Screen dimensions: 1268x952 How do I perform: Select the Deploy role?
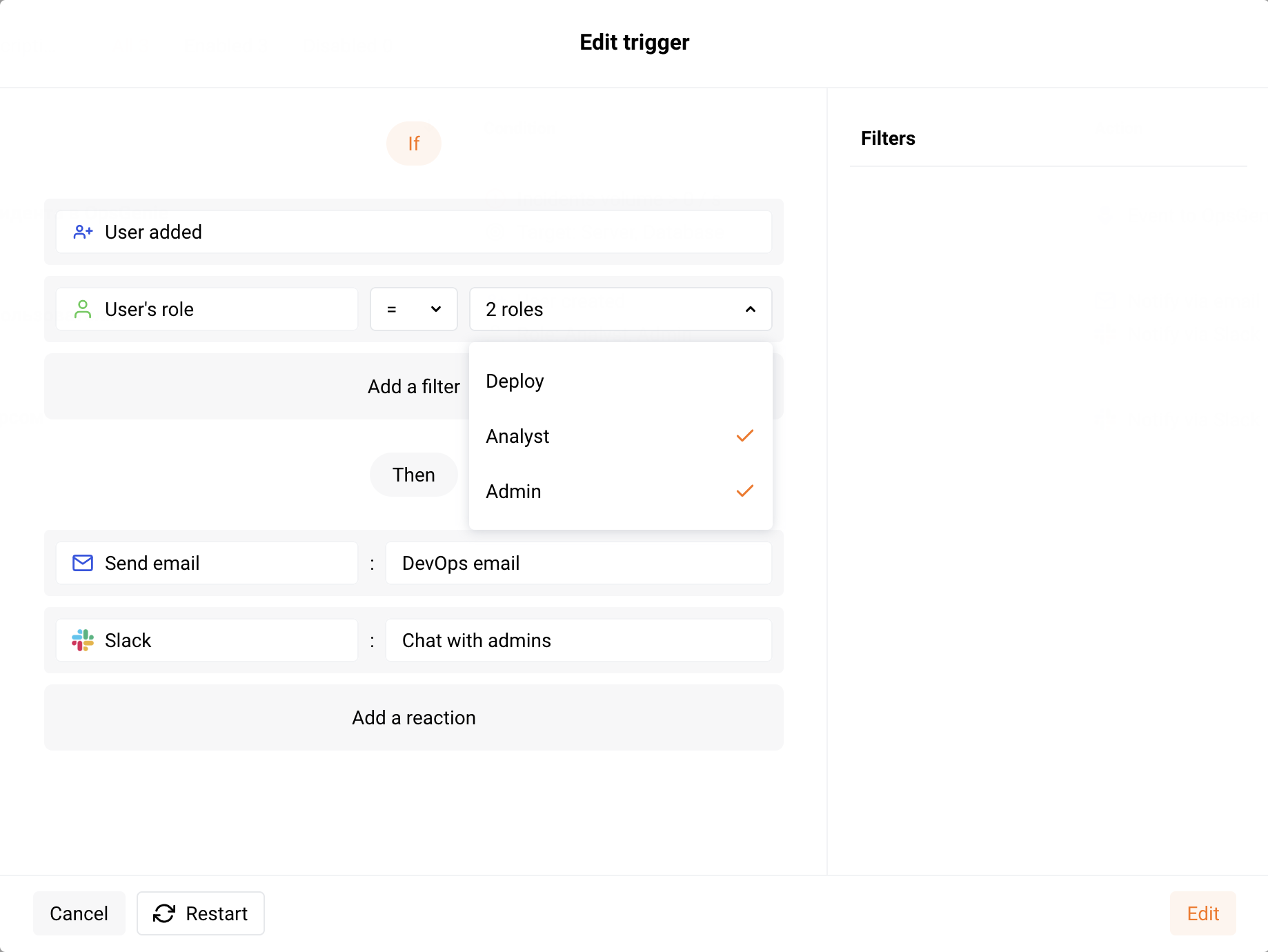pos(515,380)
